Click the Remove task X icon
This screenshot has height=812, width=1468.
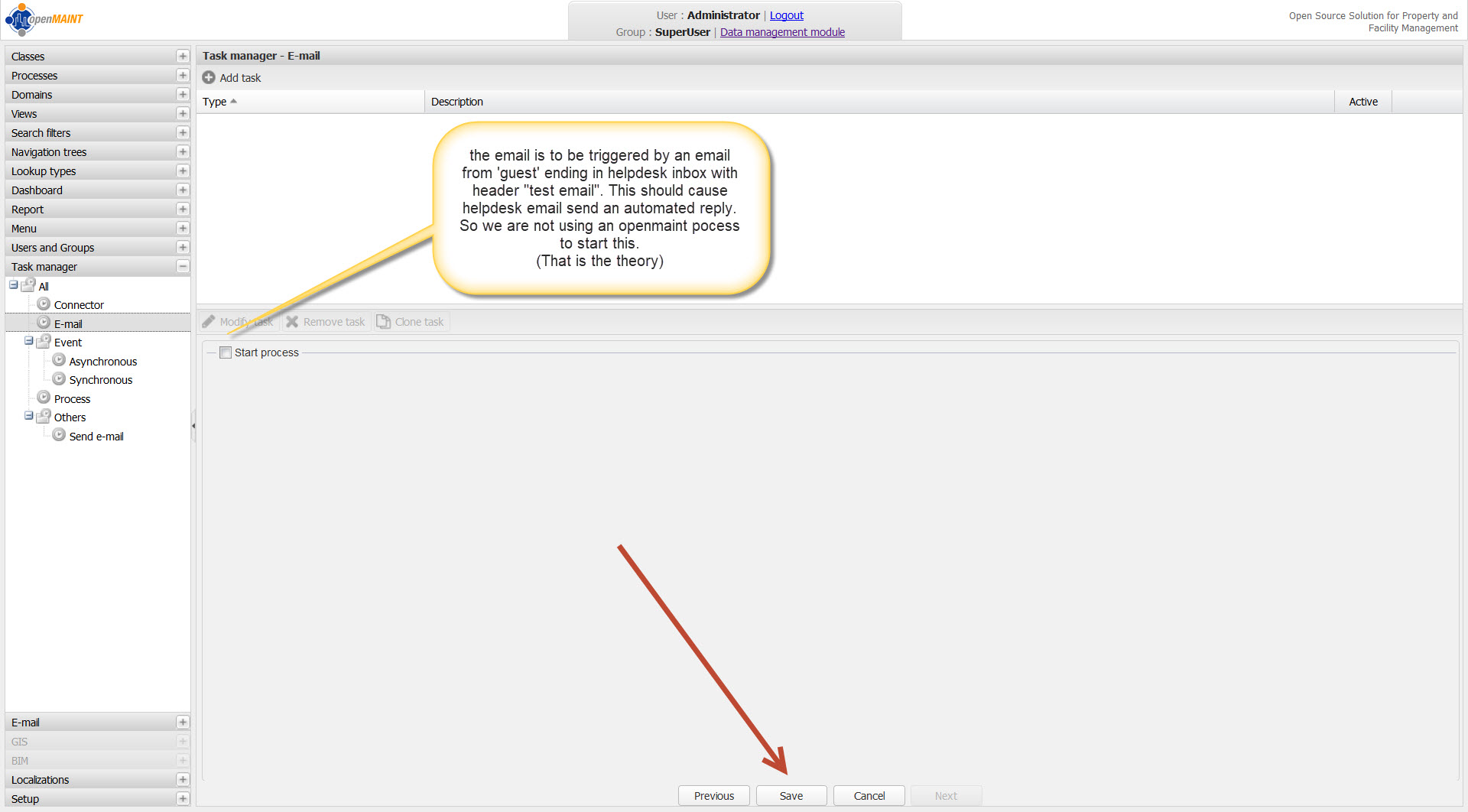pos(292,322)
